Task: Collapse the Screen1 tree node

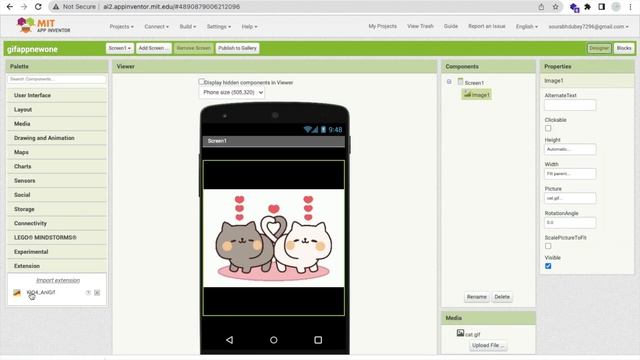Action: coord(449,82)
